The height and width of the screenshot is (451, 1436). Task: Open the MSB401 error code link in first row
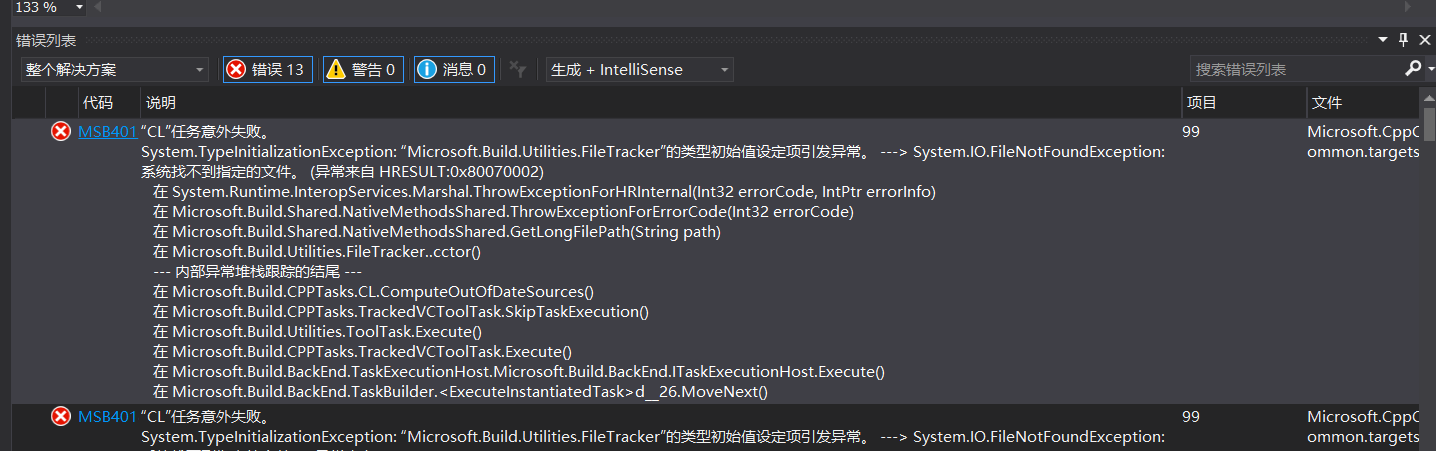coord(107,131)
